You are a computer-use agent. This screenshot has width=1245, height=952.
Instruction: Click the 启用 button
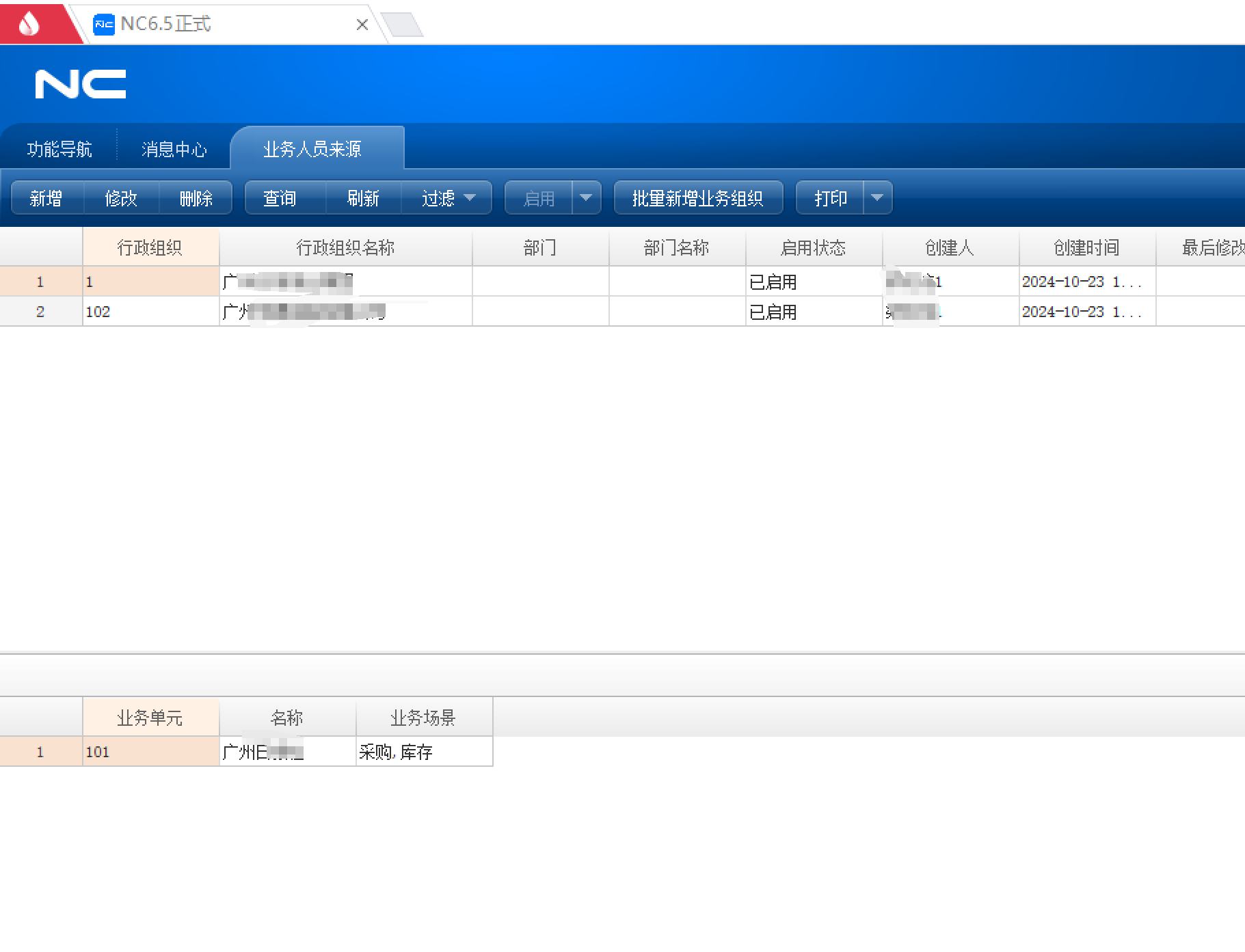coord(539,198)
